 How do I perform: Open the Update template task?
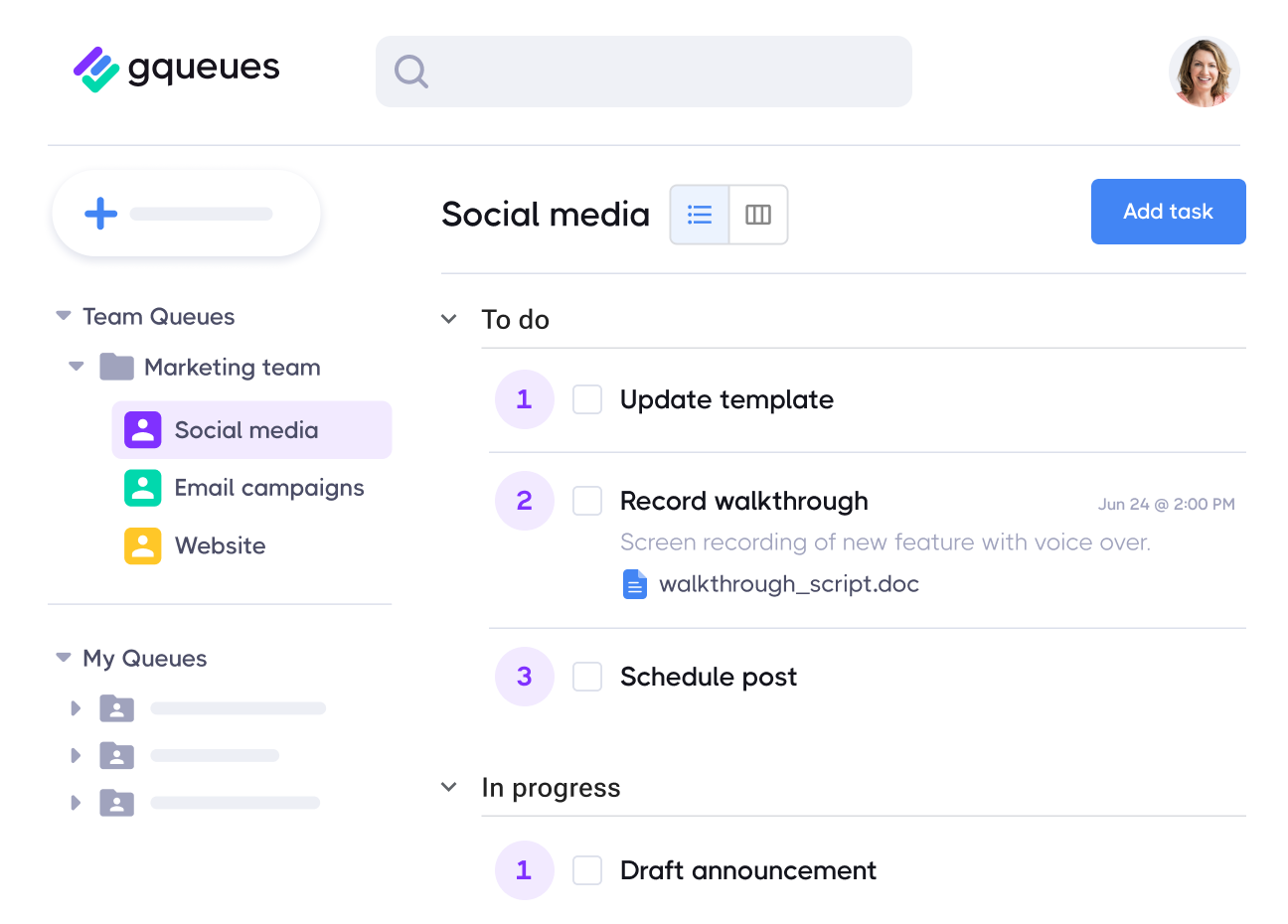click(726, 399)
